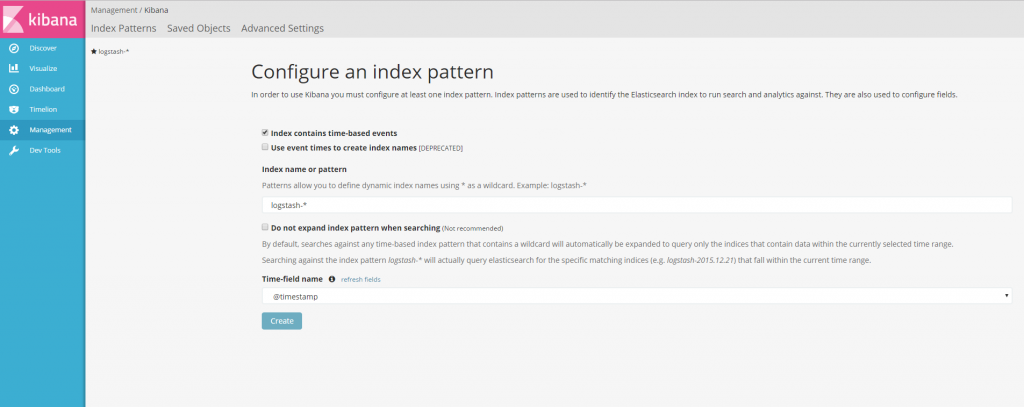Click the Management breadcrumb link
Screen dimensions: 1024x407
pos(114,10)
